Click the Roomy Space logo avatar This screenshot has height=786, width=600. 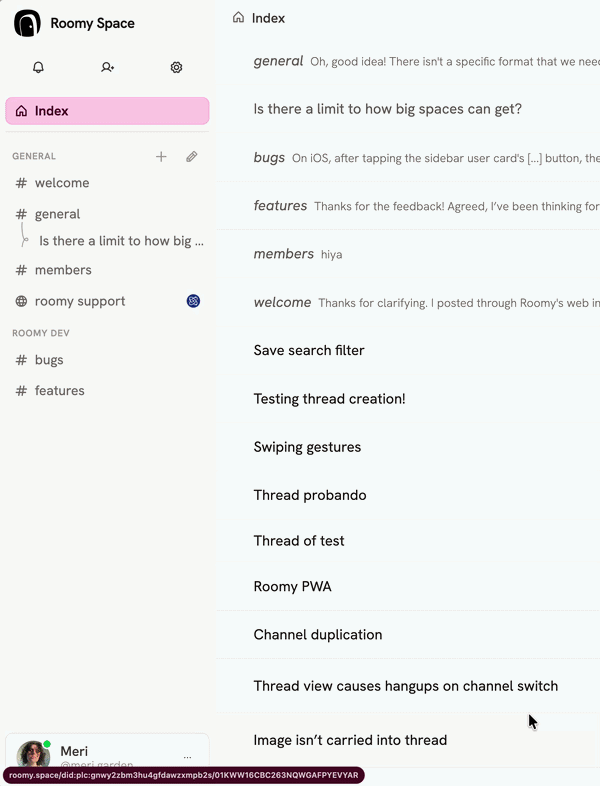coord(27,23)
